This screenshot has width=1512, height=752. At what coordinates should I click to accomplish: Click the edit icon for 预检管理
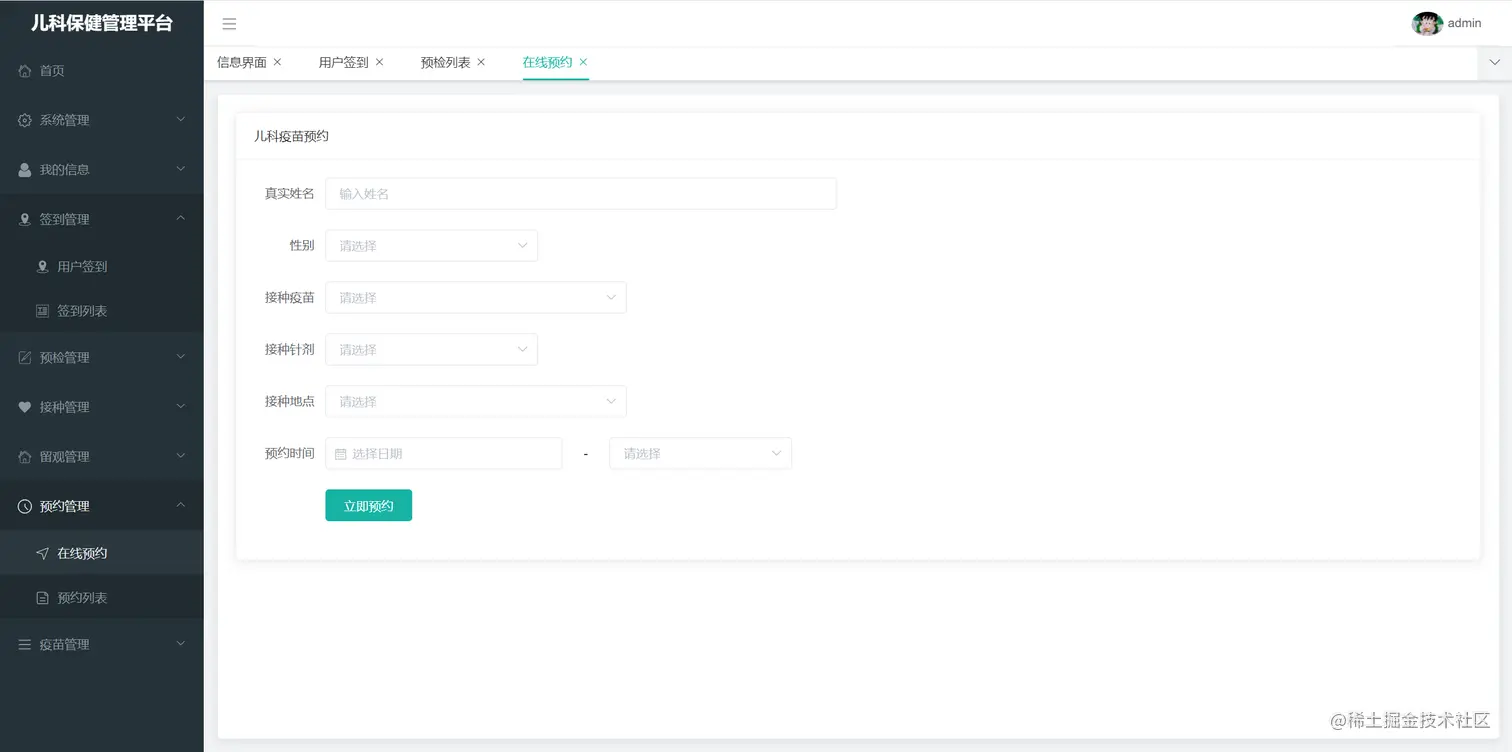(x=25, y=357)
